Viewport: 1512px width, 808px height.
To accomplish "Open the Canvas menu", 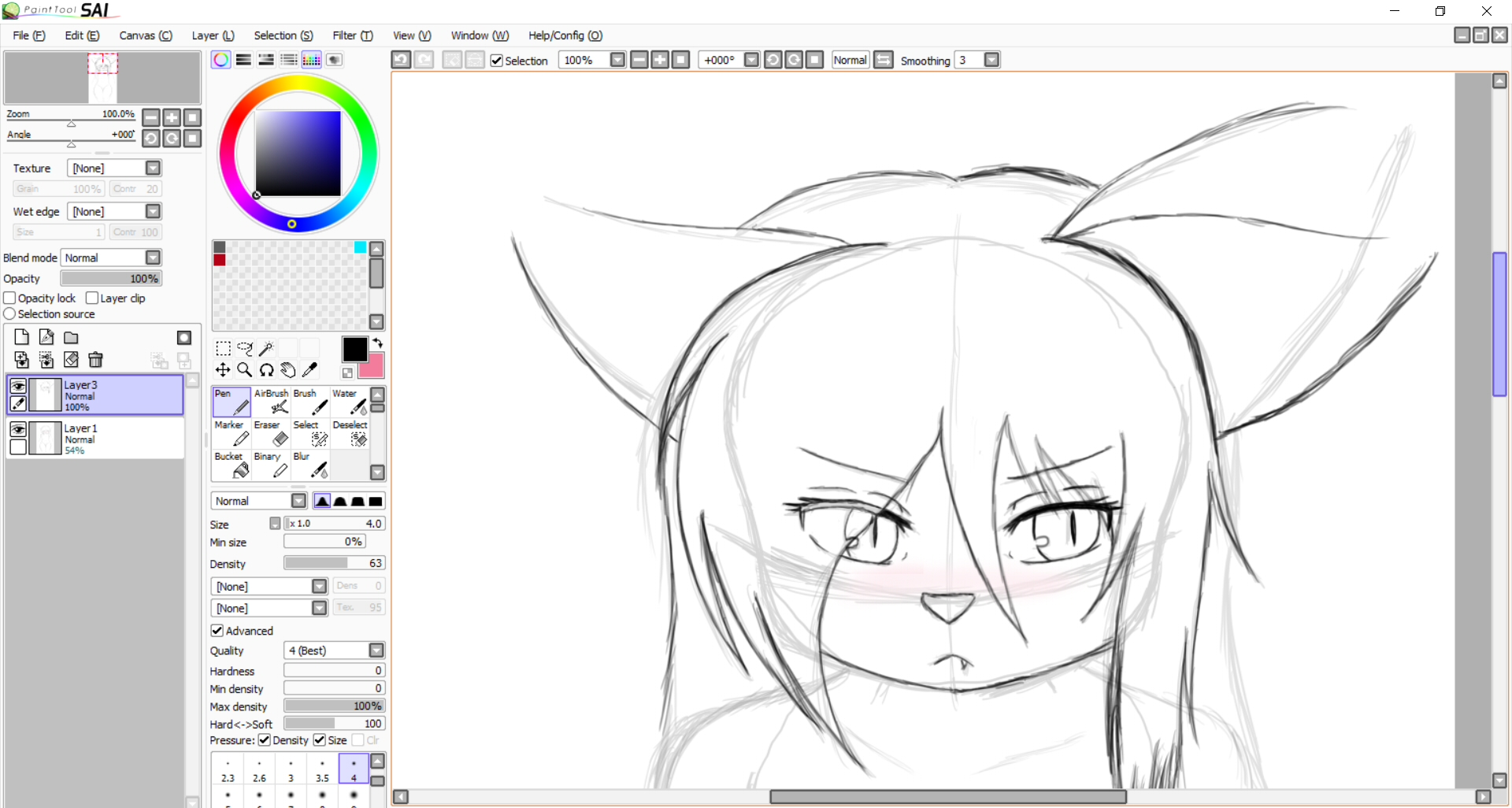I will tap(145, 35).
